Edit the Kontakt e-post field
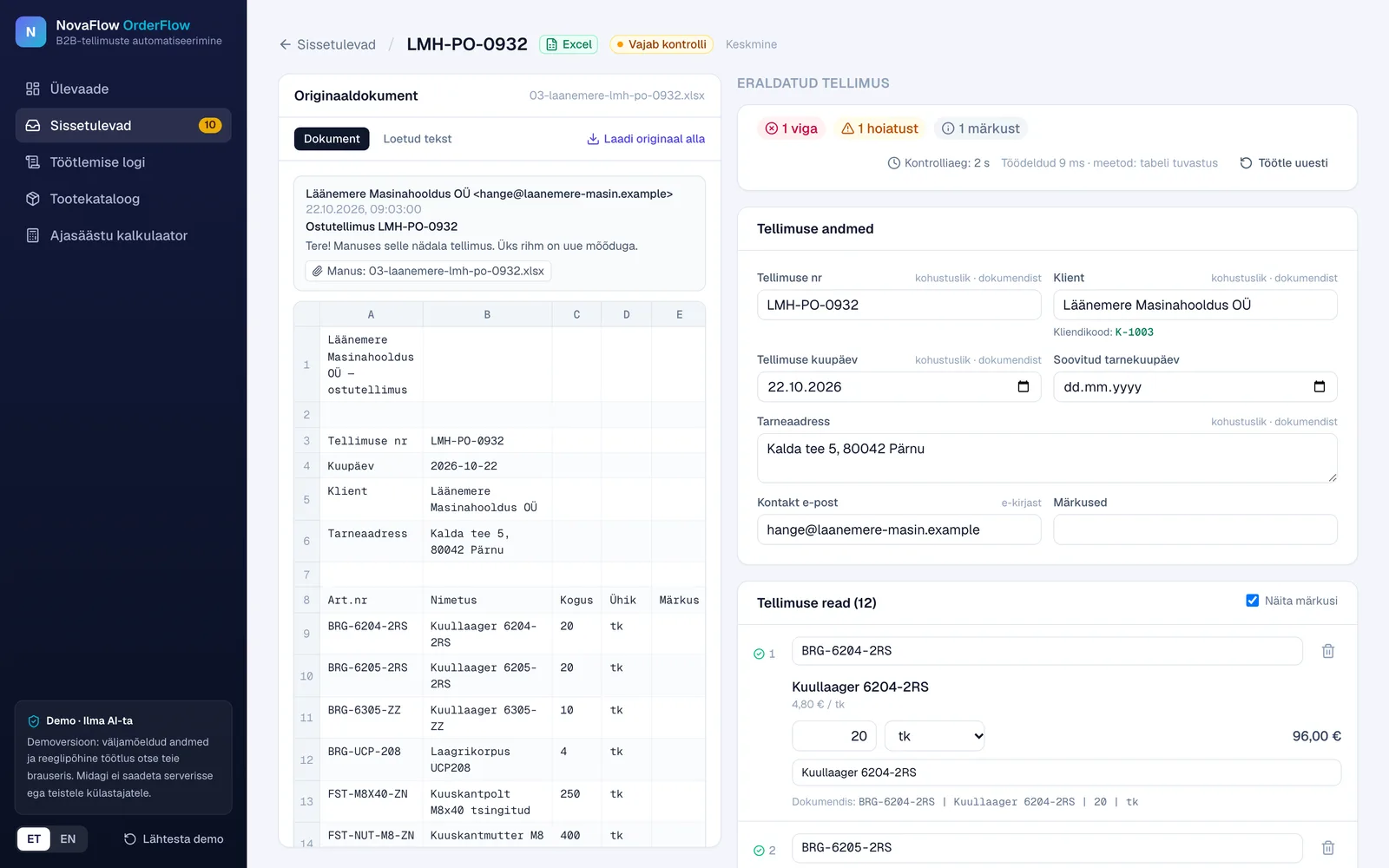The image size is (1389, 868). tap(899, 529)
